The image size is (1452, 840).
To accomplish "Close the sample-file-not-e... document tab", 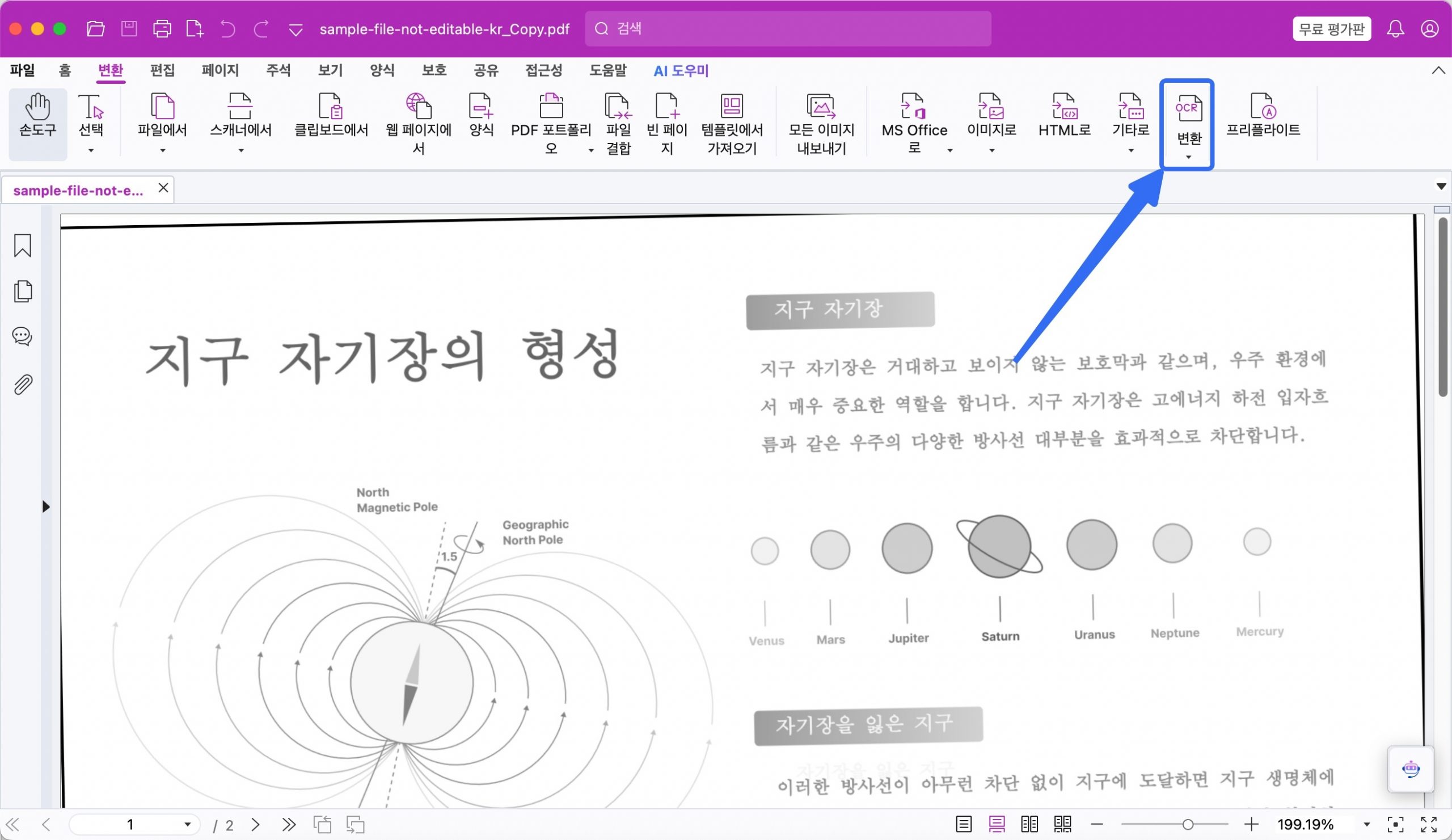I will (163, 188).
